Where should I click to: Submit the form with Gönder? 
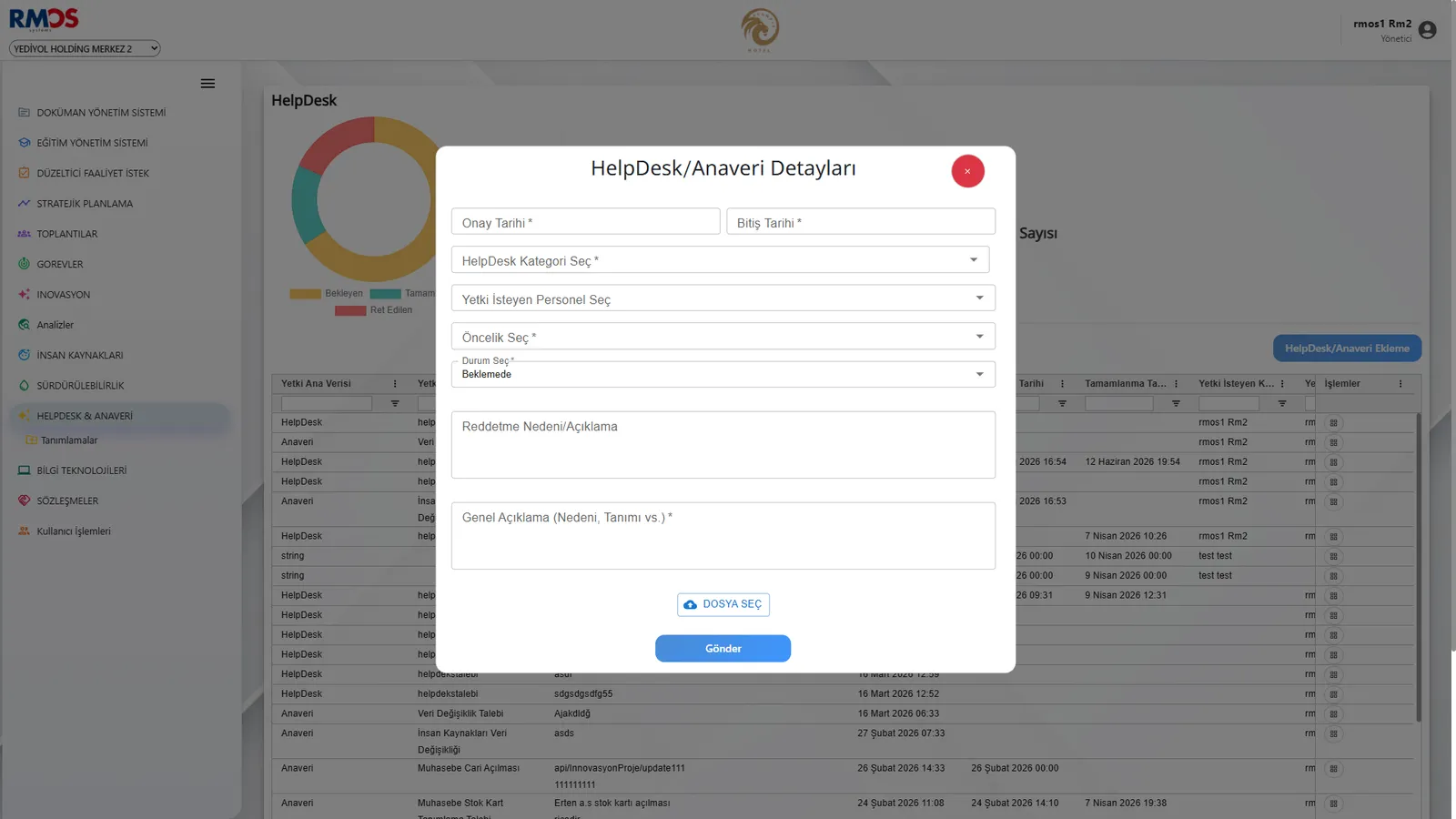click(723, 648)
